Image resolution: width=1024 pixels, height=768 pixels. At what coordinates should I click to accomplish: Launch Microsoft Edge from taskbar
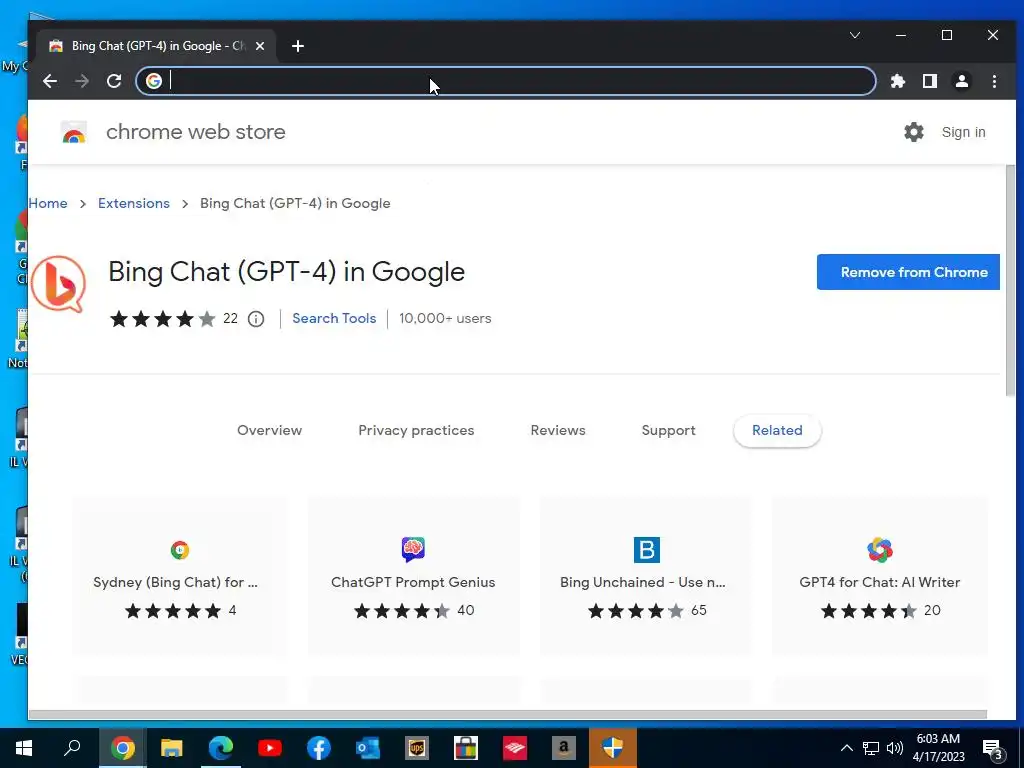(x=221, y=748)
